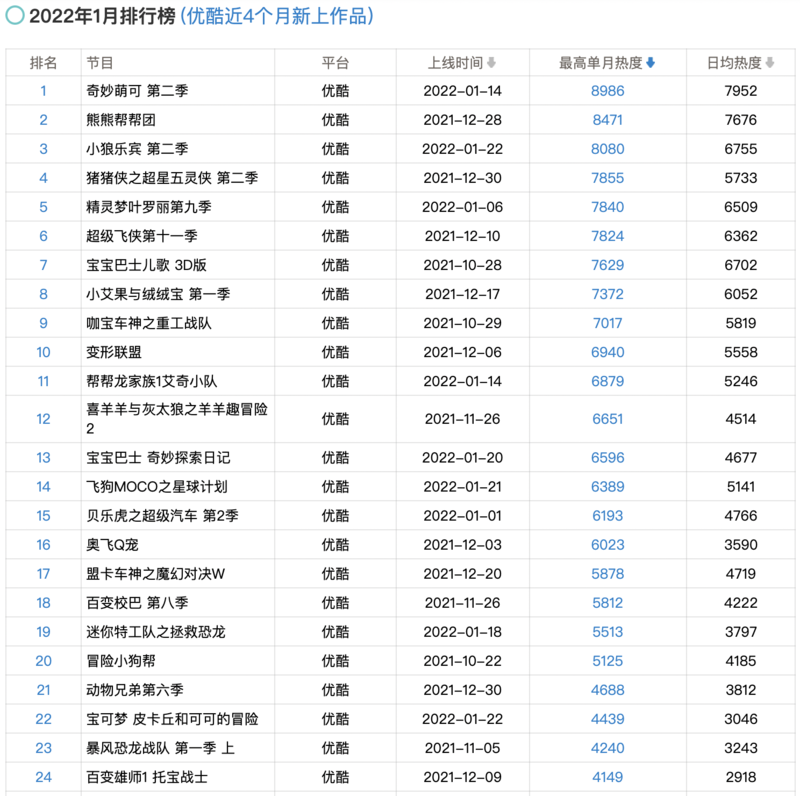Select rank number 24 link

point(43,777)
